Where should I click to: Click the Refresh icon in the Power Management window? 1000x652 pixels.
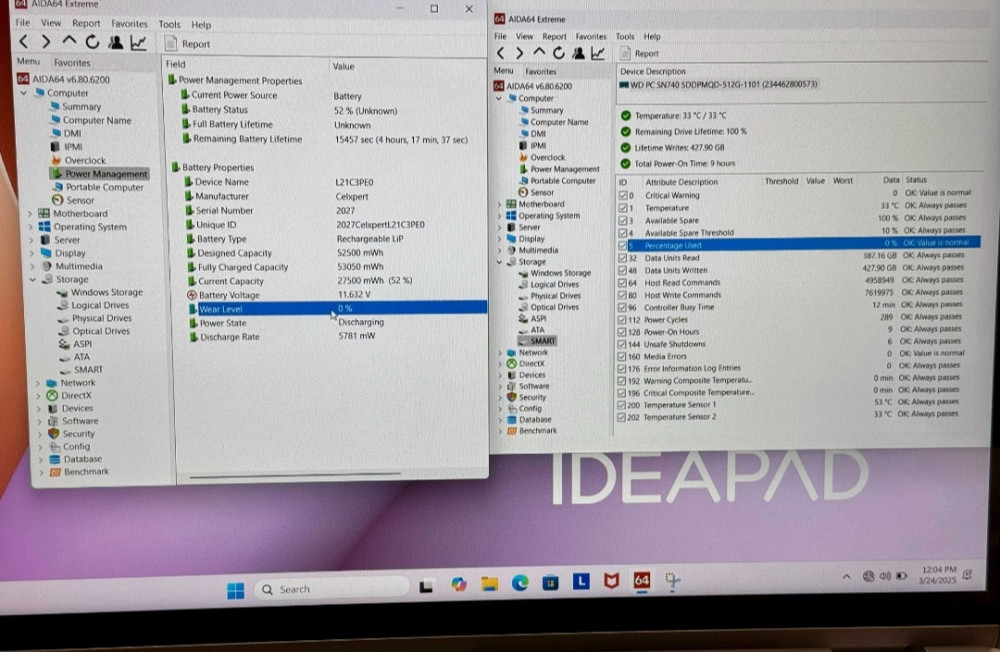click(92, 42)
